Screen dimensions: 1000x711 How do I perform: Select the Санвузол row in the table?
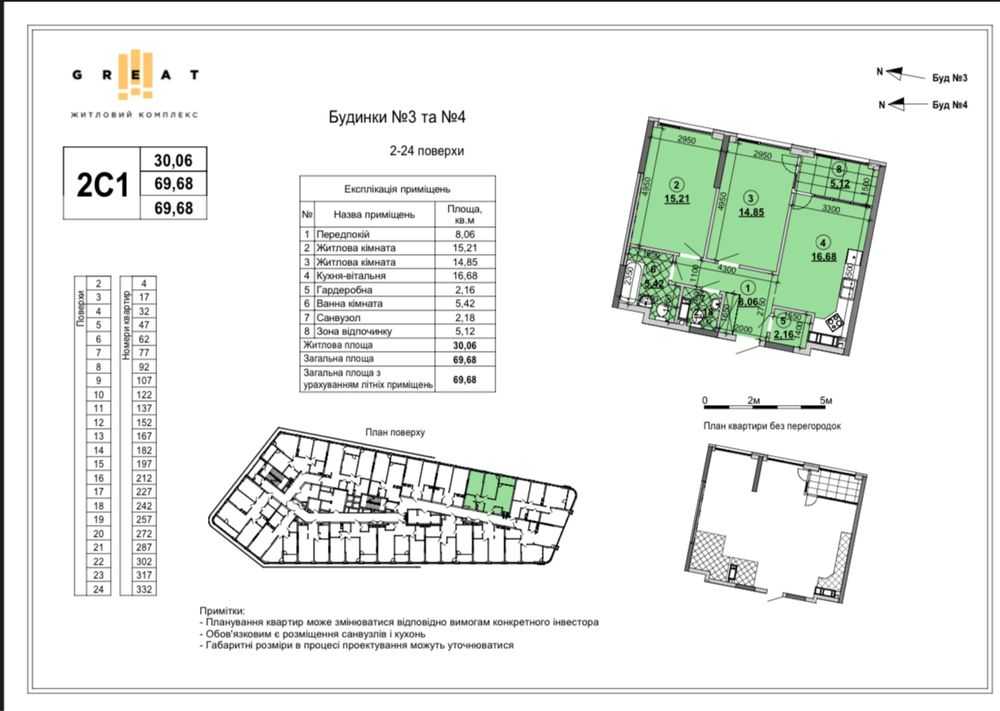pos(397,318)
